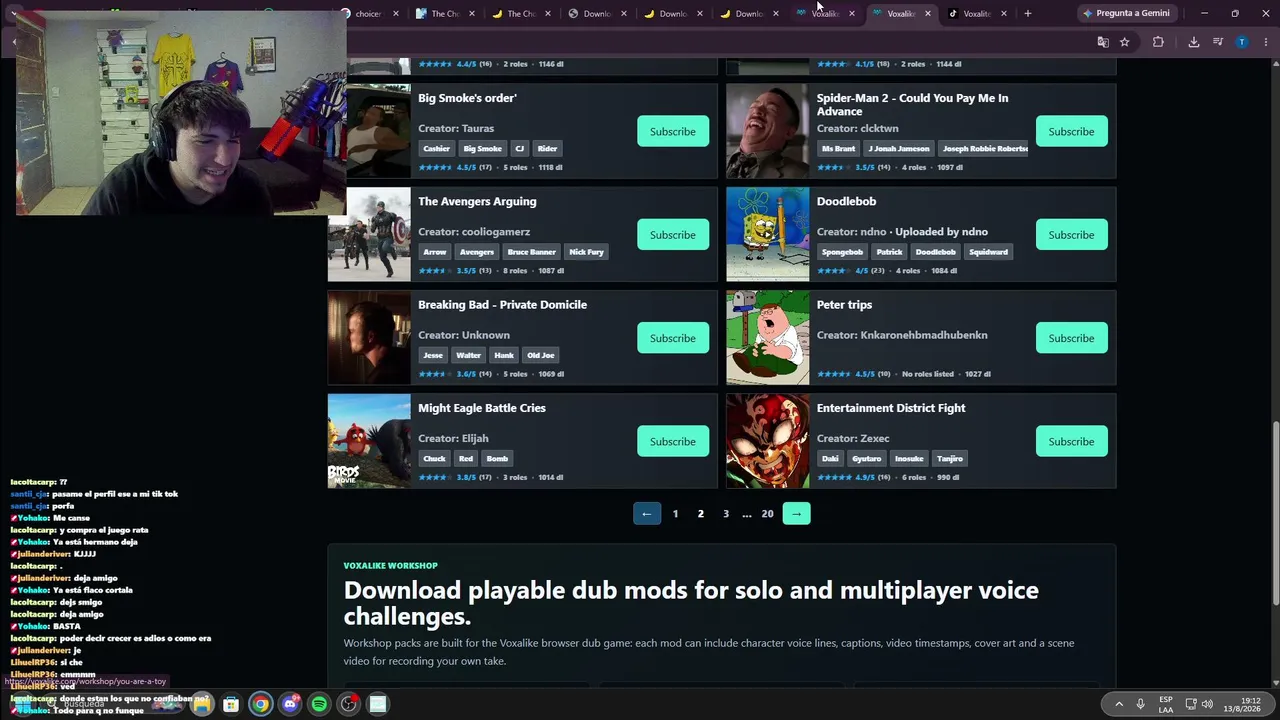Click the J Jonah Jameson role tag
Image resolution: width=1280 pixels, height=720 pixels.
(899, 149)
